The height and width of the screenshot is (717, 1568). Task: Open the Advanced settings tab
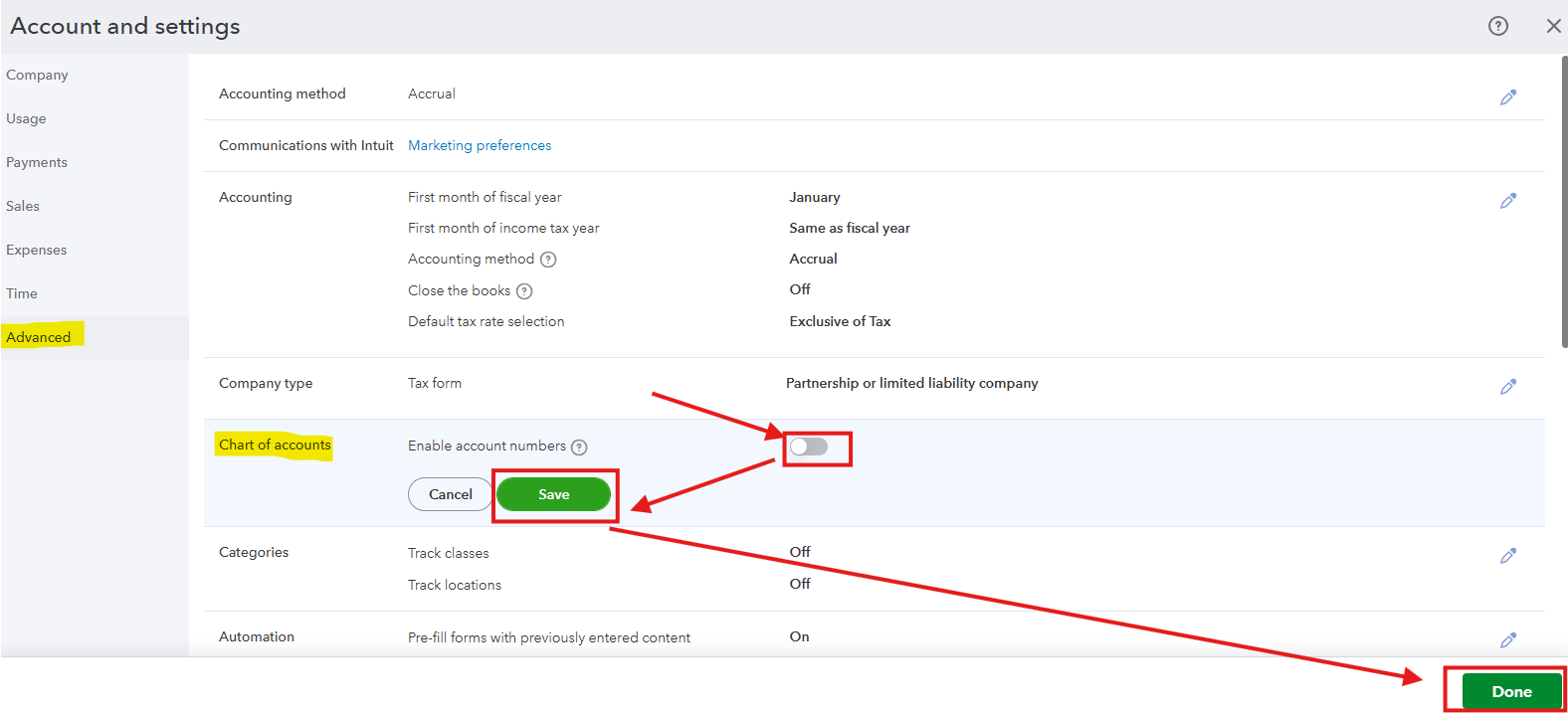[39, 337]
